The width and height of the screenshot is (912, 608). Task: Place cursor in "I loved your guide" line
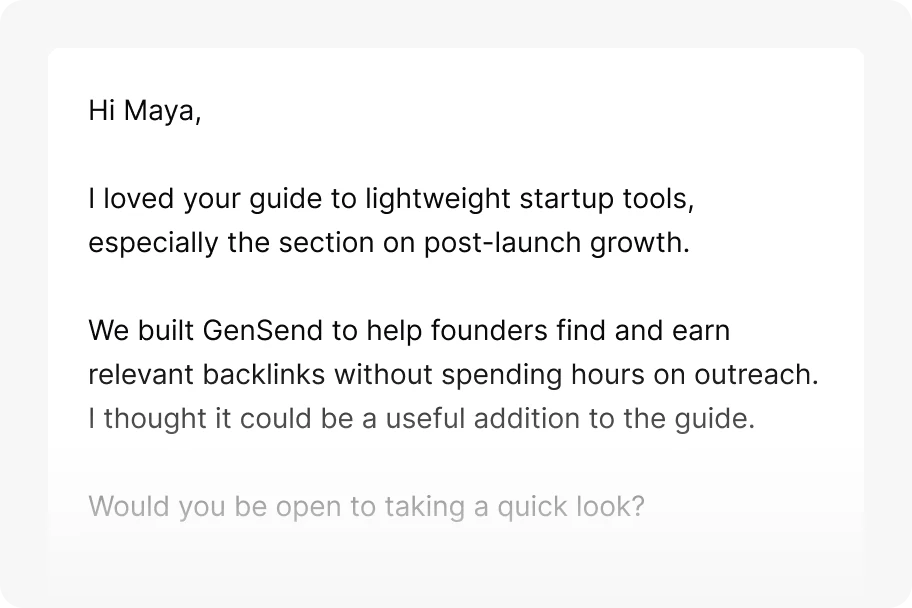click(x=391, y=199)
